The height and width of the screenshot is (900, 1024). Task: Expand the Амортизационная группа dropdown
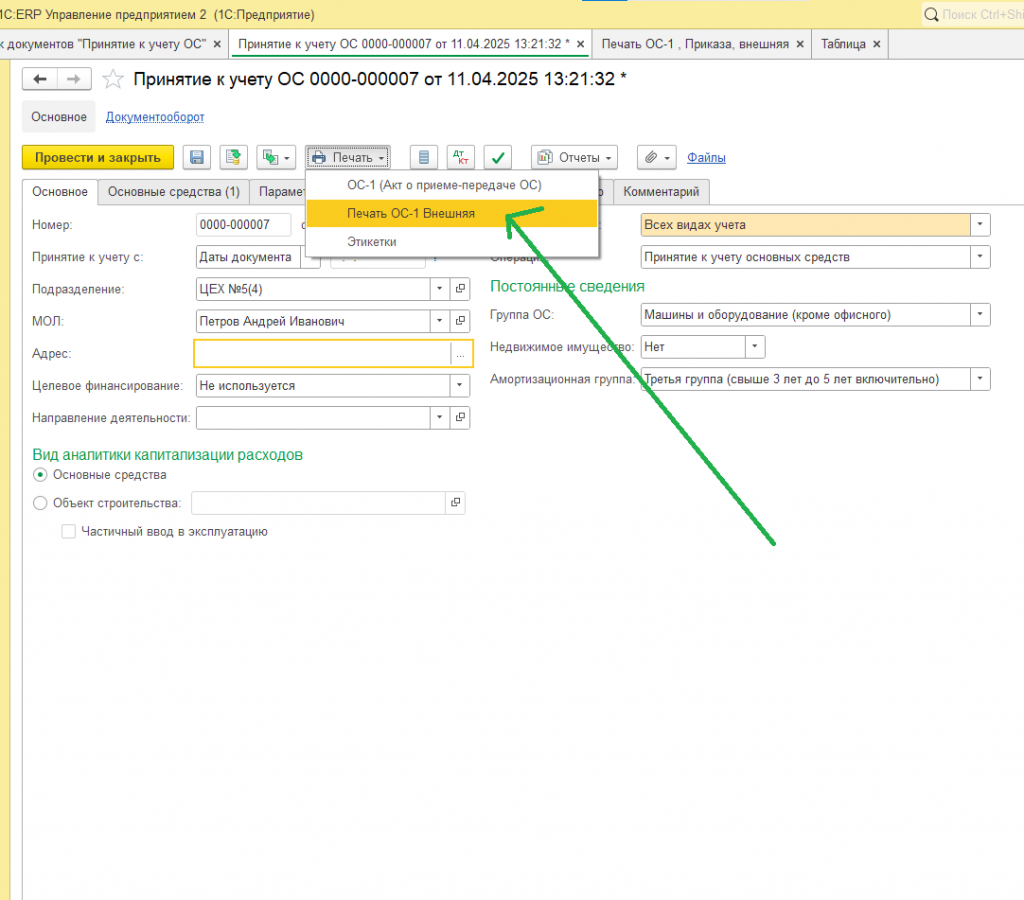980,379
